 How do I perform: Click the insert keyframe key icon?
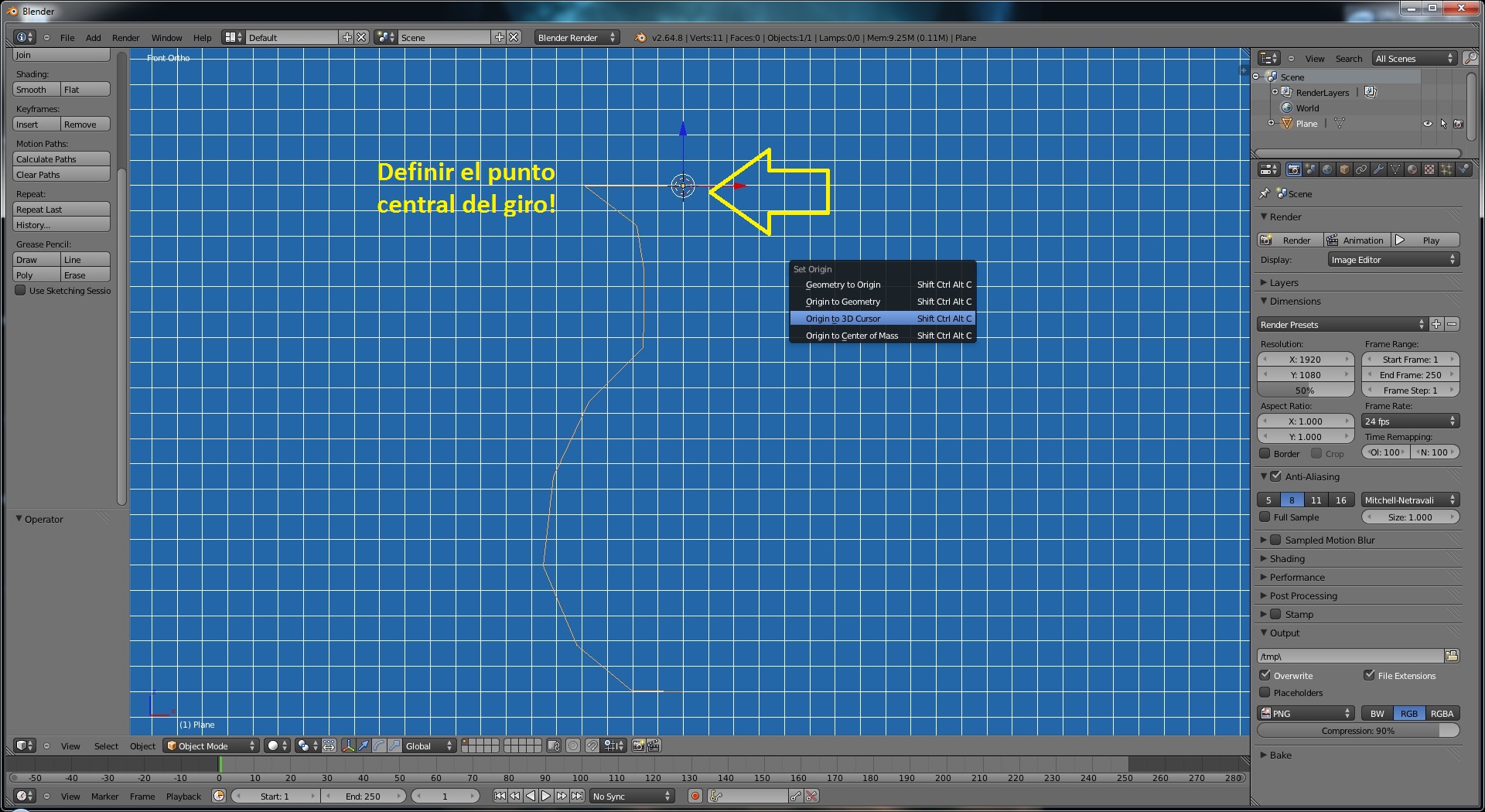click(796, 796)
